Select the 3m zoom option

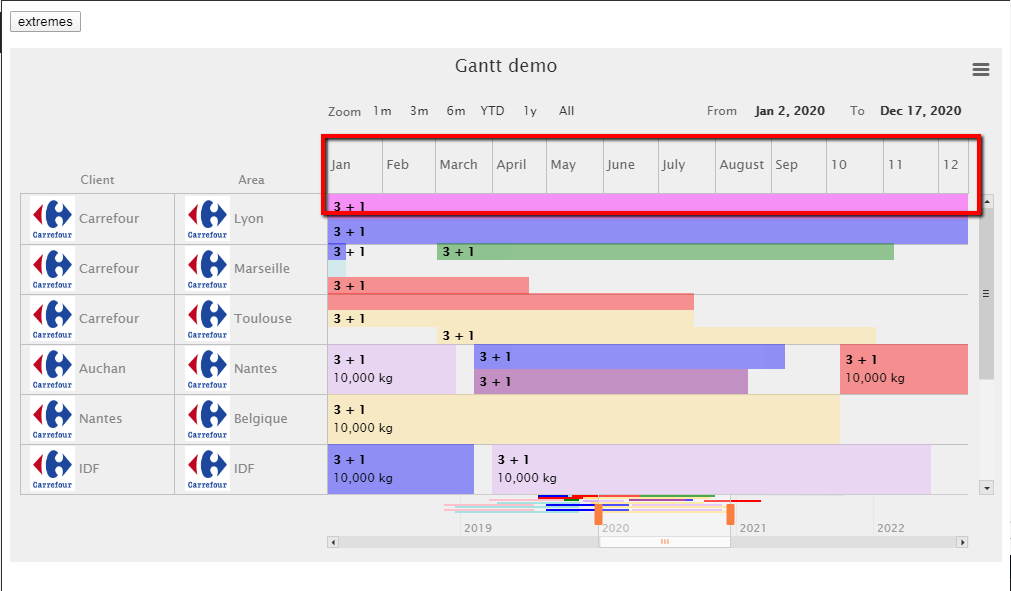[419, 111]
